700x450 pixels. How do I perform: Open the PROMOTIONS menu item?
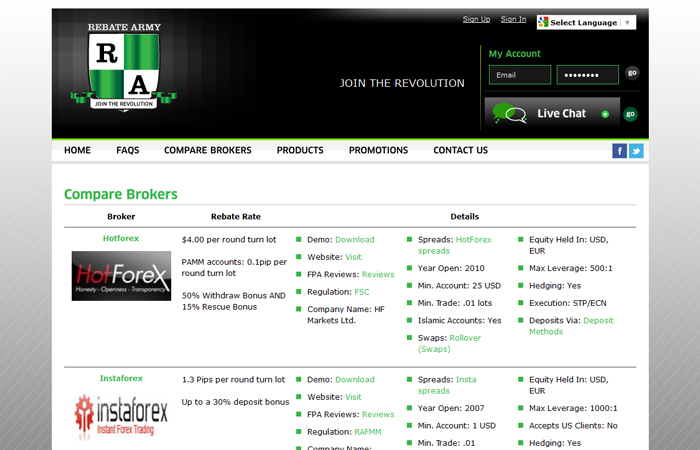click(x=378, y=150)
